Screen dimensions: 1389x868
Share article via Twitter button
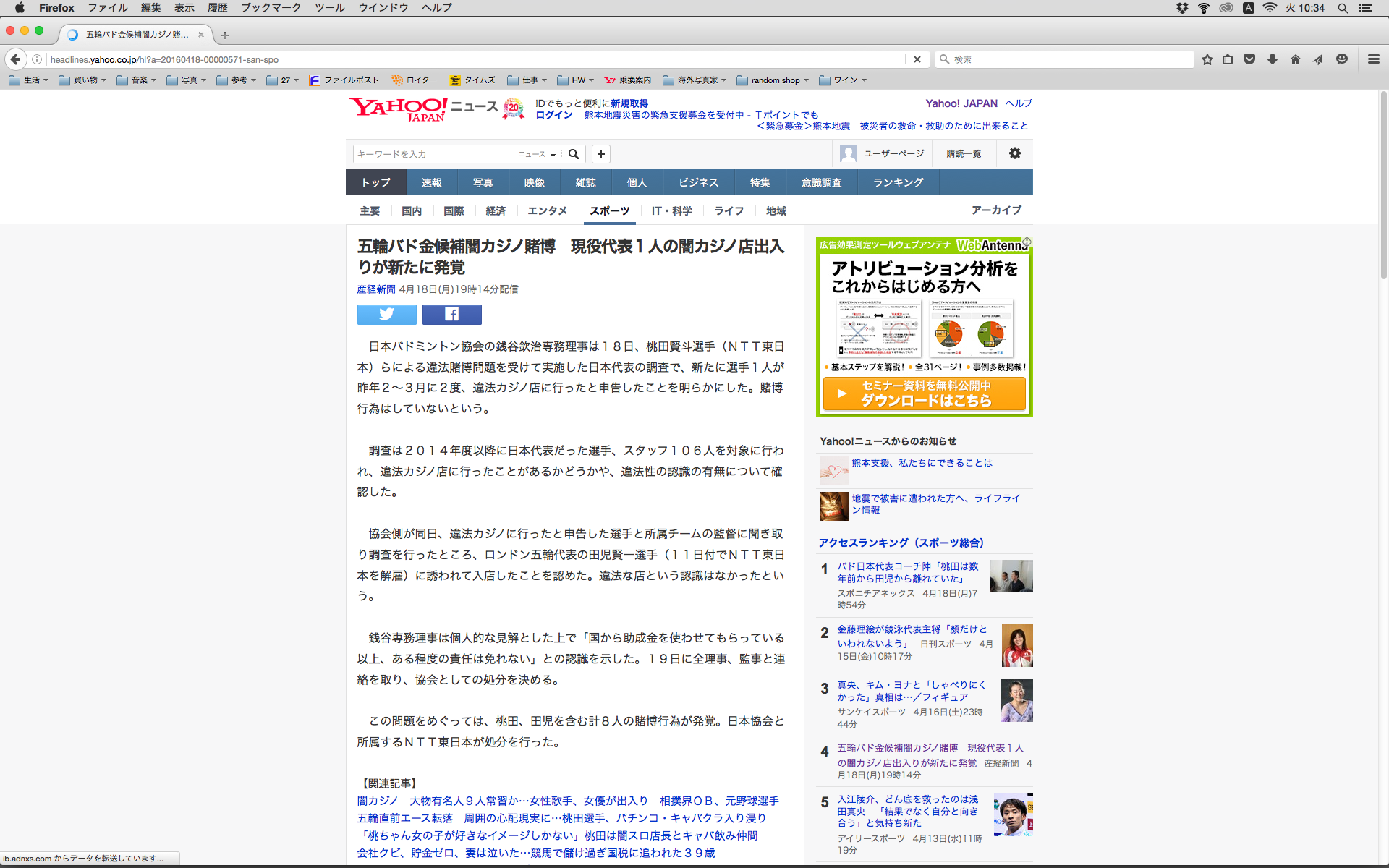pyautogui.click(x=386, y=314)
